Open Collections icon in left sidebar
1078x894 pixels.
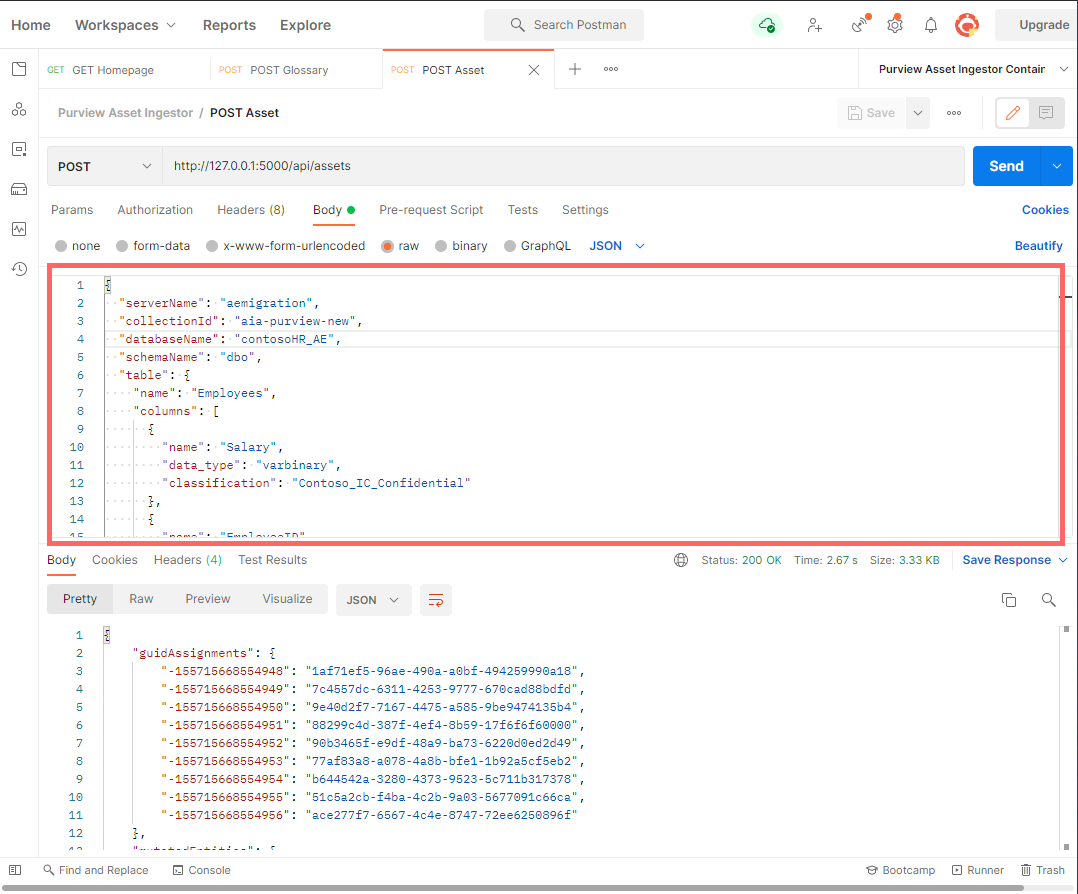point(19,69)
